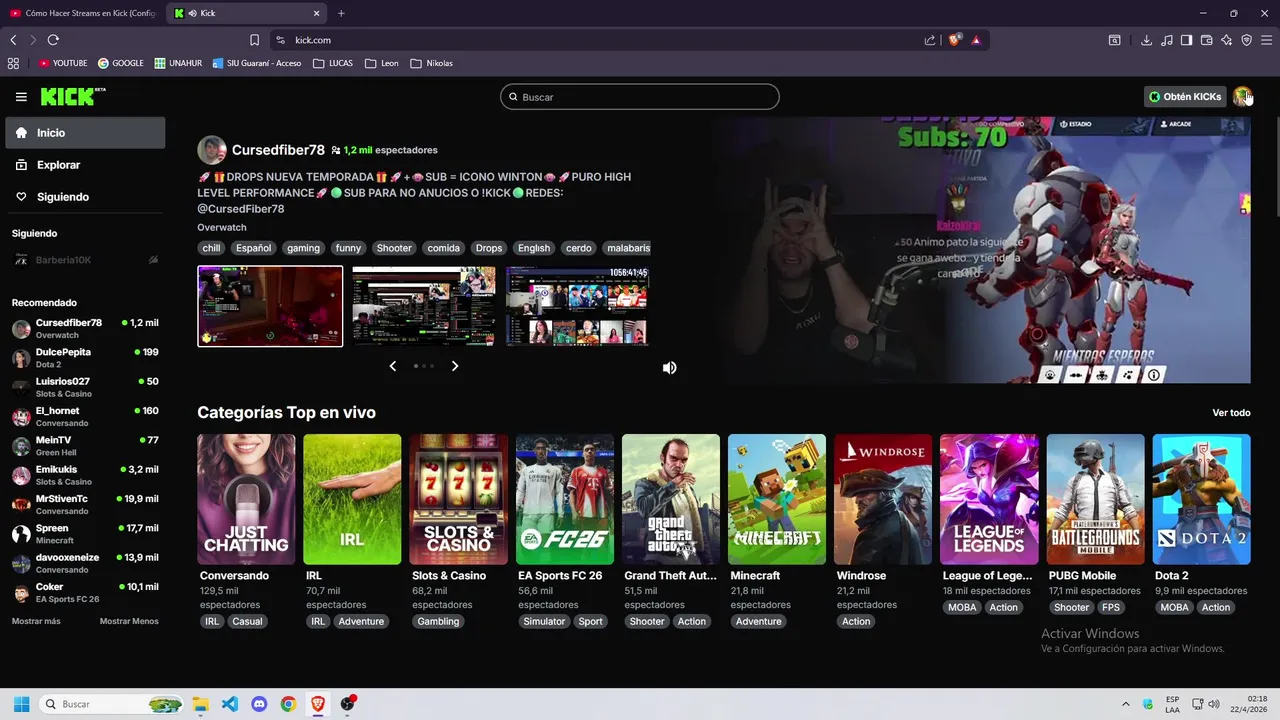
Task: Open the hamburger sidebar menu beside the Kick logo
Action: pos(21,97)
